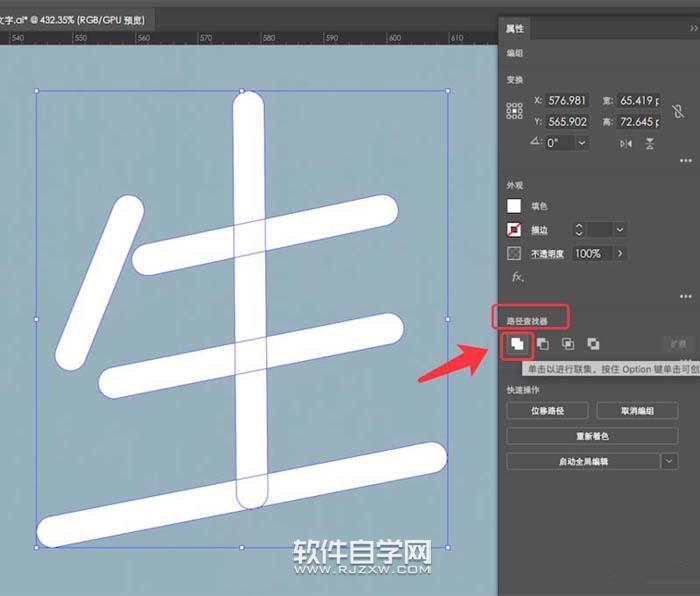The height and width of the screenshot is (596, 700).
Task: Expand the opacity slider arrow
Action: [620, 253]
